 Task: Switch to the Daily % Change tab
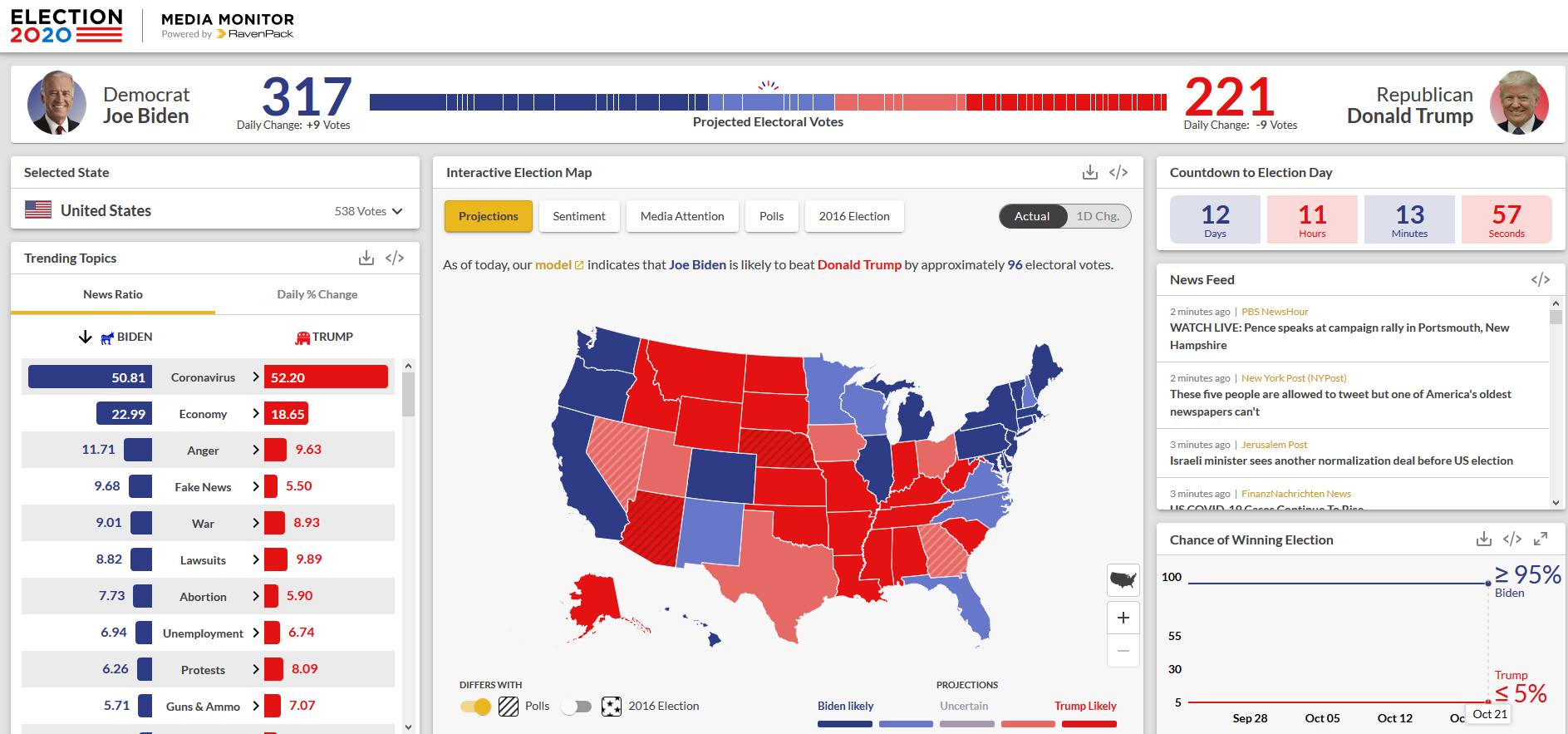point(317,294)
